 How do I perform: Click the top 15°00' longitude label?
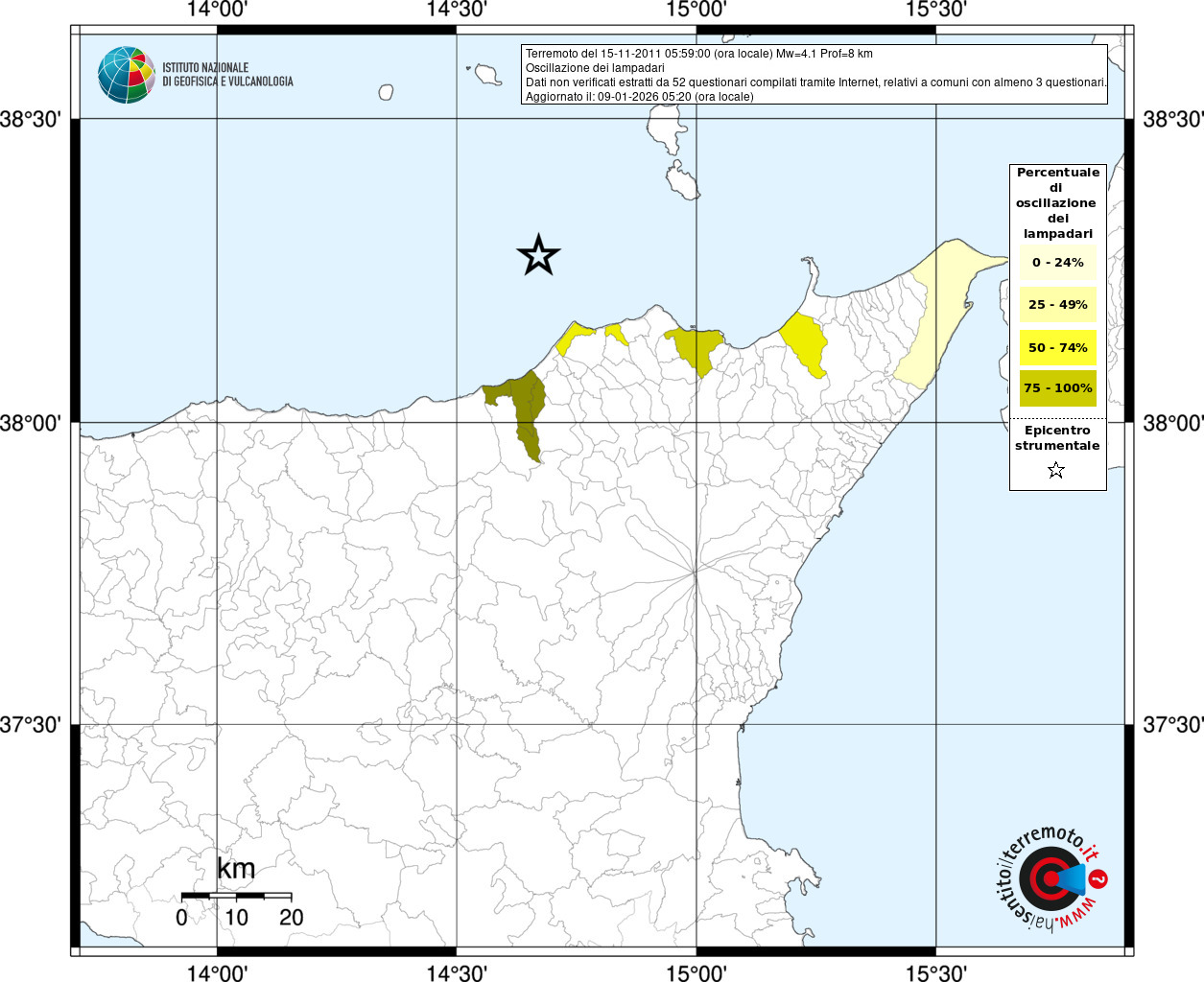pyautogui.click(x=696, y=11)
